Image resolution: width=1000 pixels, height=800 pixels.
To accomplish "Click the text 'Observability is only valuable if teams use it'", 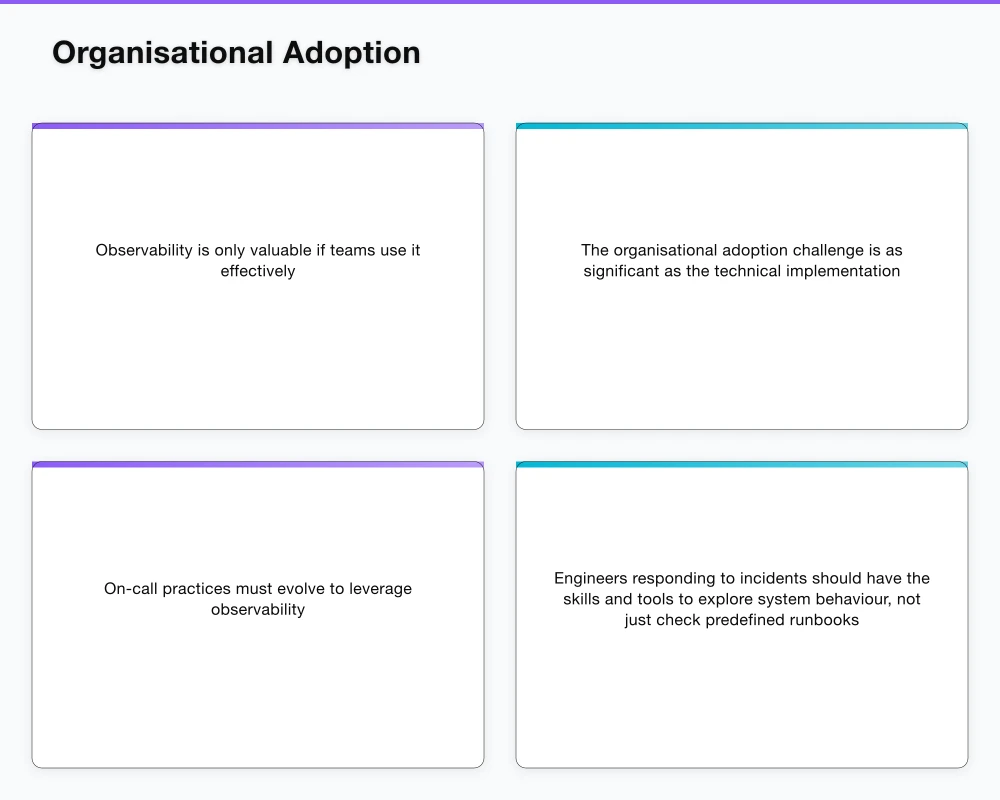I will point(257,250).
